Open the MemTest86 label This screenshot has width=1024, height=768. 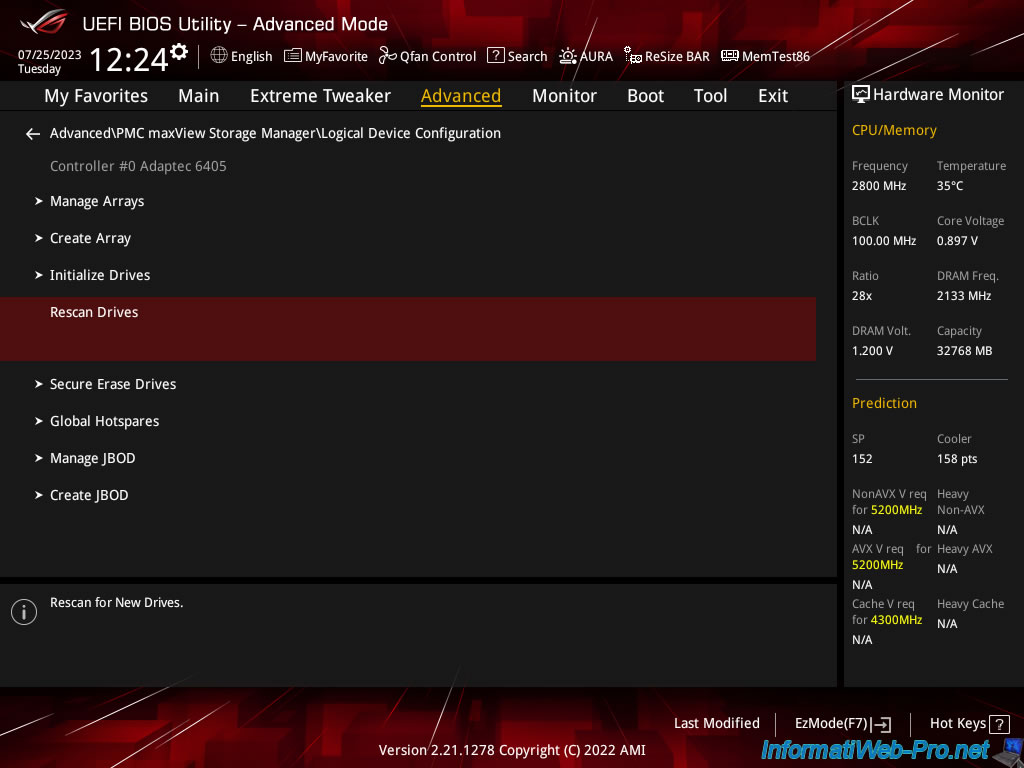click(776, 57)
